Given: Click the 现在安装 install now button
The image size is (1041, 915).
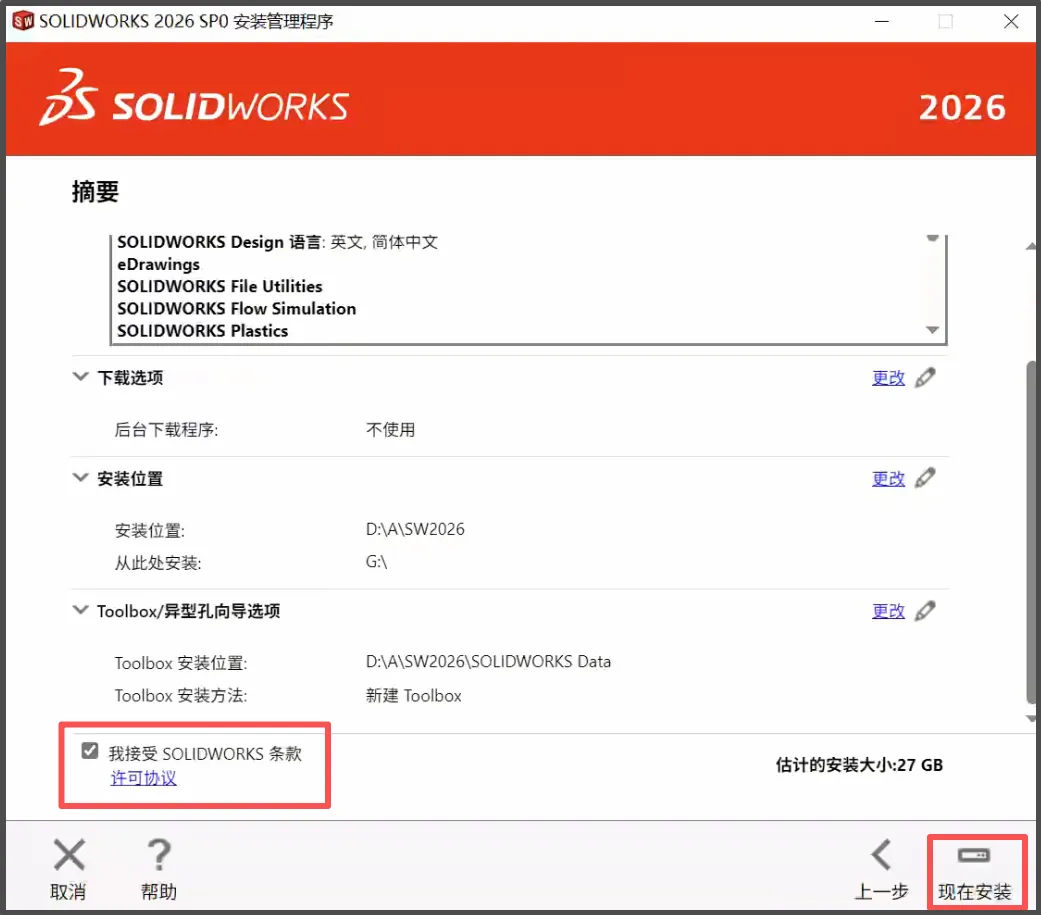Looking at the screenshot, I should pos(975,871).
